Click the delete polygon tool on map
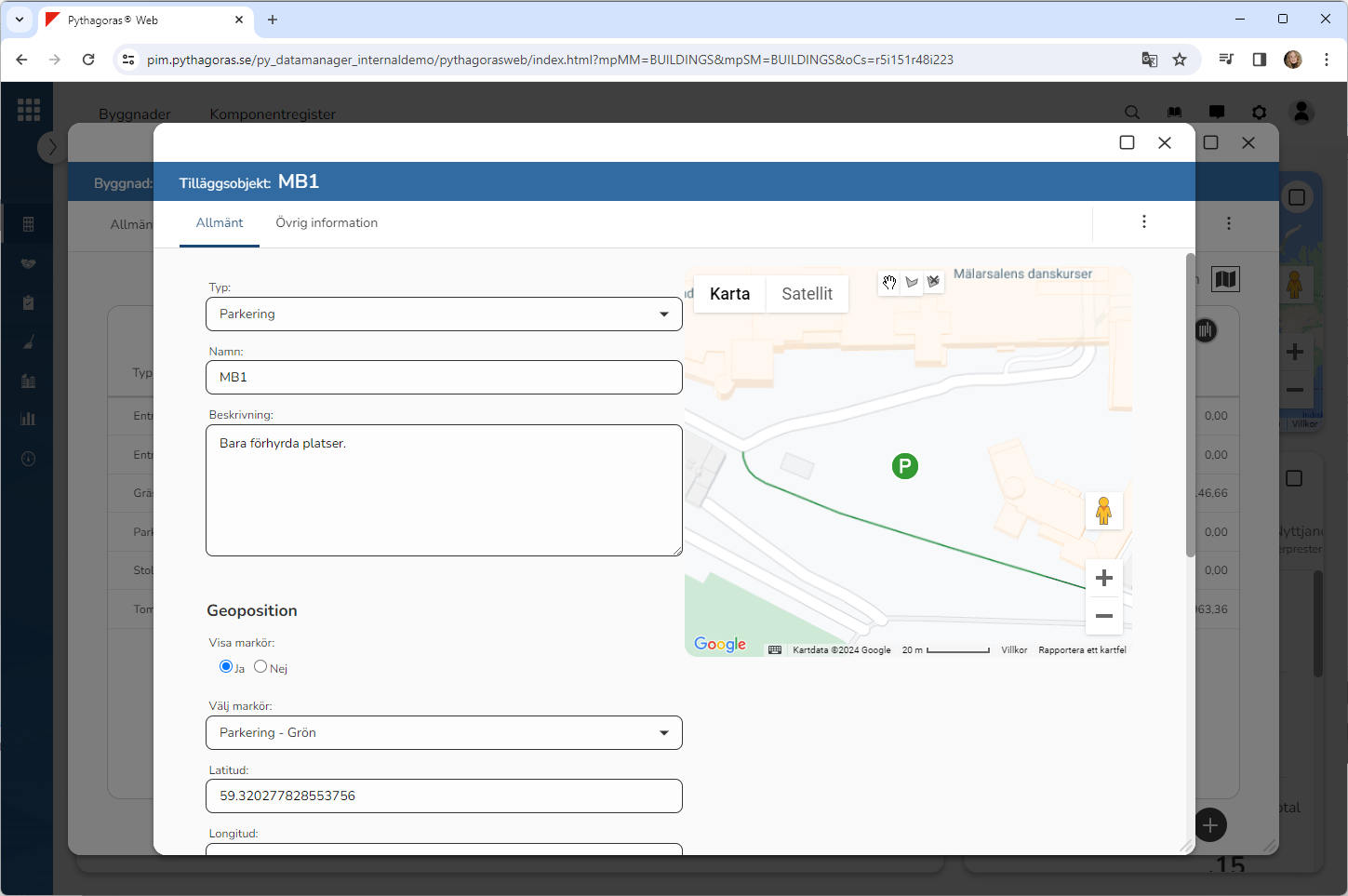The height and width of the screenshot is (896, 1348). point(933,283)
